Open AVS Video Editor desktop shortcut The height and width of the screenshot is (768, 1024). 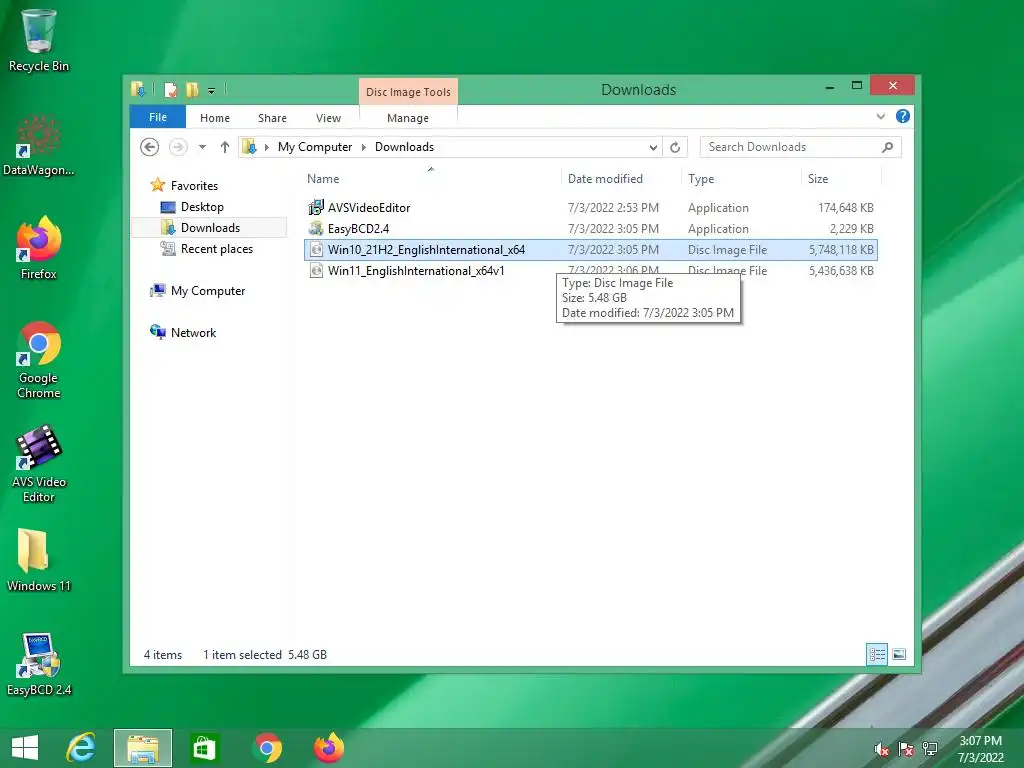pyautogui.click(x=39, y=464)
